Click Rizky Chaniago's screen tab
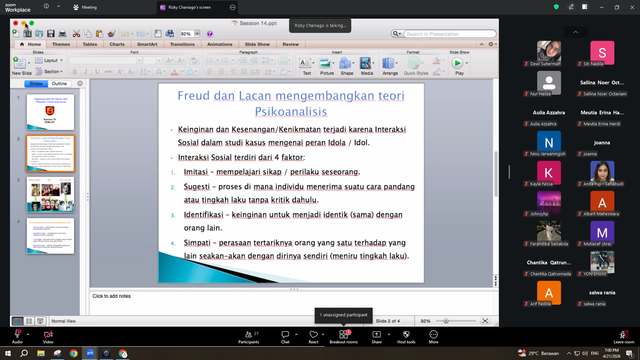The height and width of the screenshot is (360, 640). click(198, 7)
